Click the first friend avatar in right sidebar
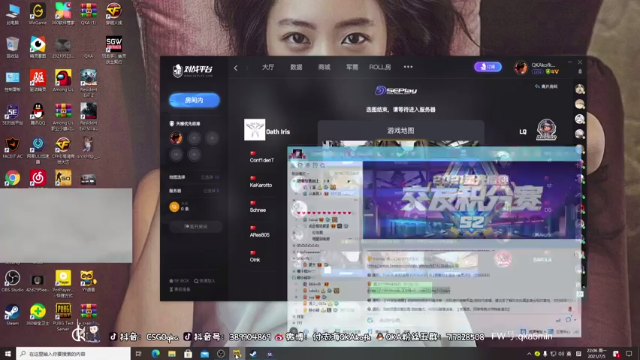640x360 pixels. click(x=579, y=89)
